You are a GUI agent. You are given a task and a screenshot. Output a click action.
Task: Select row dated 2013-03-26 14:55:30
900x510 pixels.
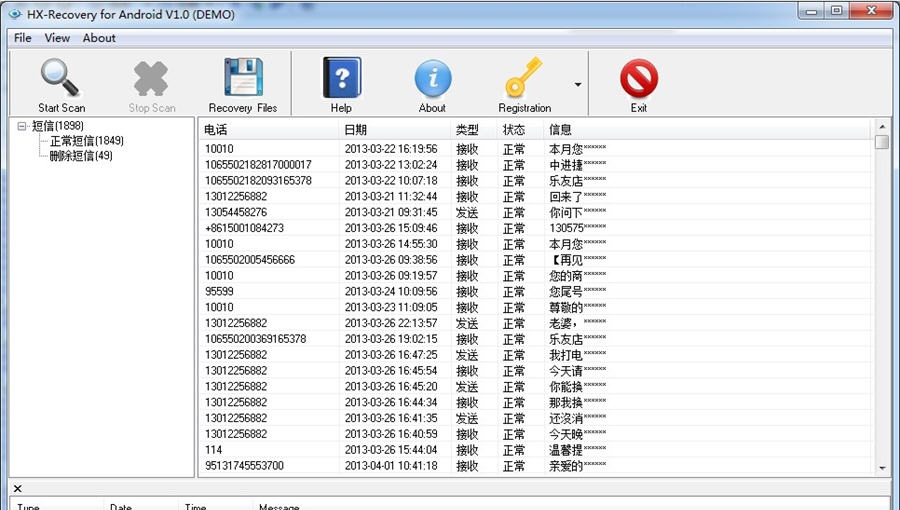535,244
